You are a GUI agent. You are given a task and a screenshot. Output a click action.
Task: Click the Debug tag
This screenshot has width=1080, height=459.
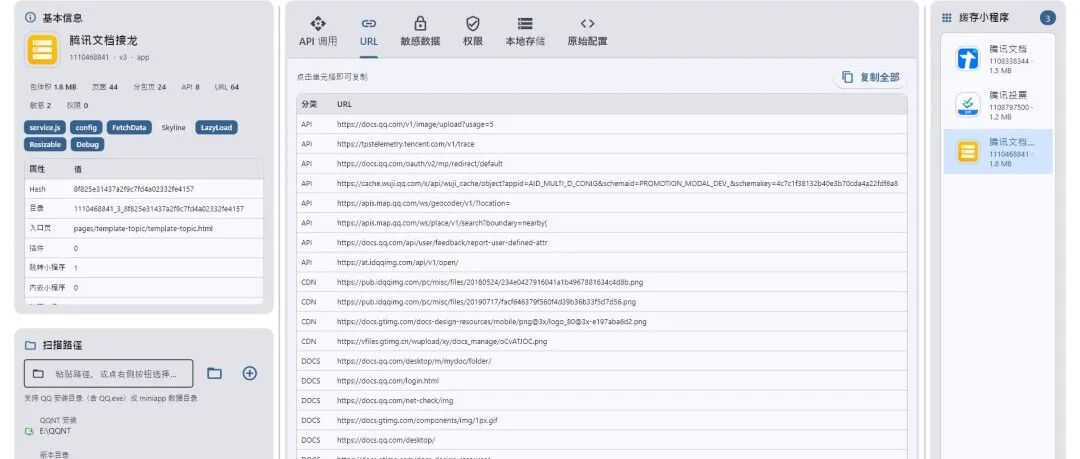click(x=87, y=145)
